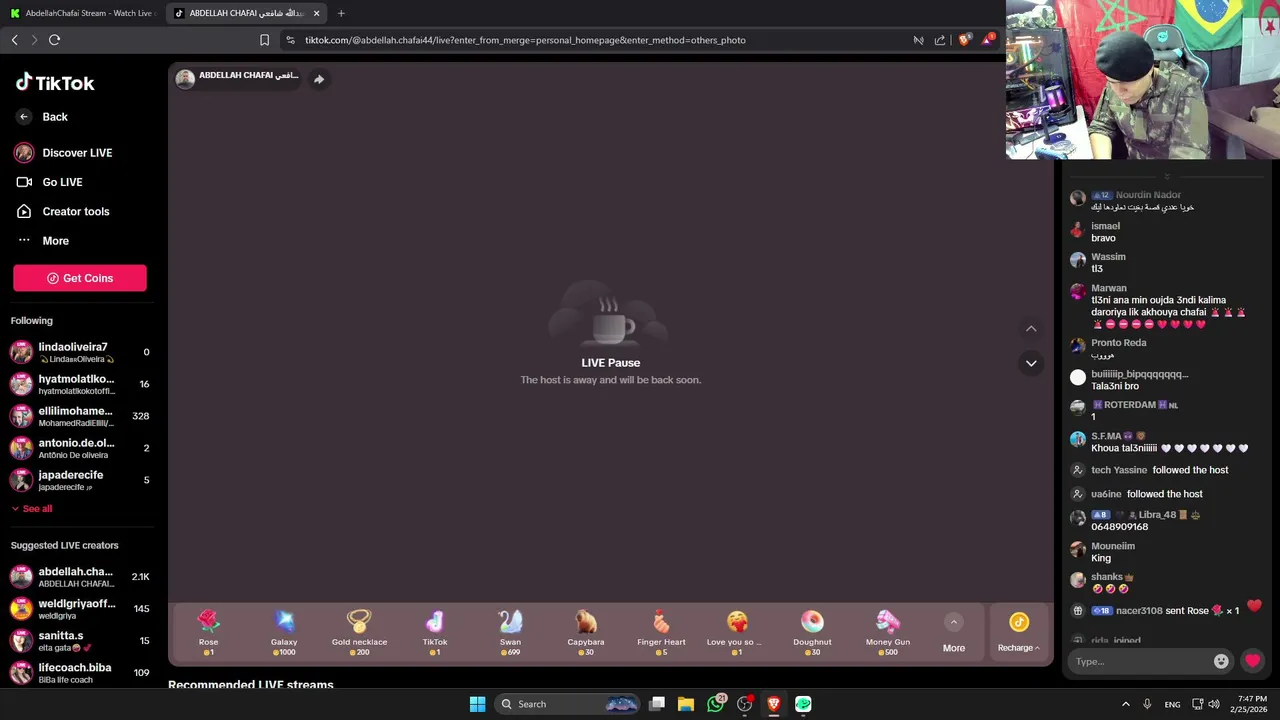
Task: Go to previous live with up chevron
Action: tap(1031, 329)
